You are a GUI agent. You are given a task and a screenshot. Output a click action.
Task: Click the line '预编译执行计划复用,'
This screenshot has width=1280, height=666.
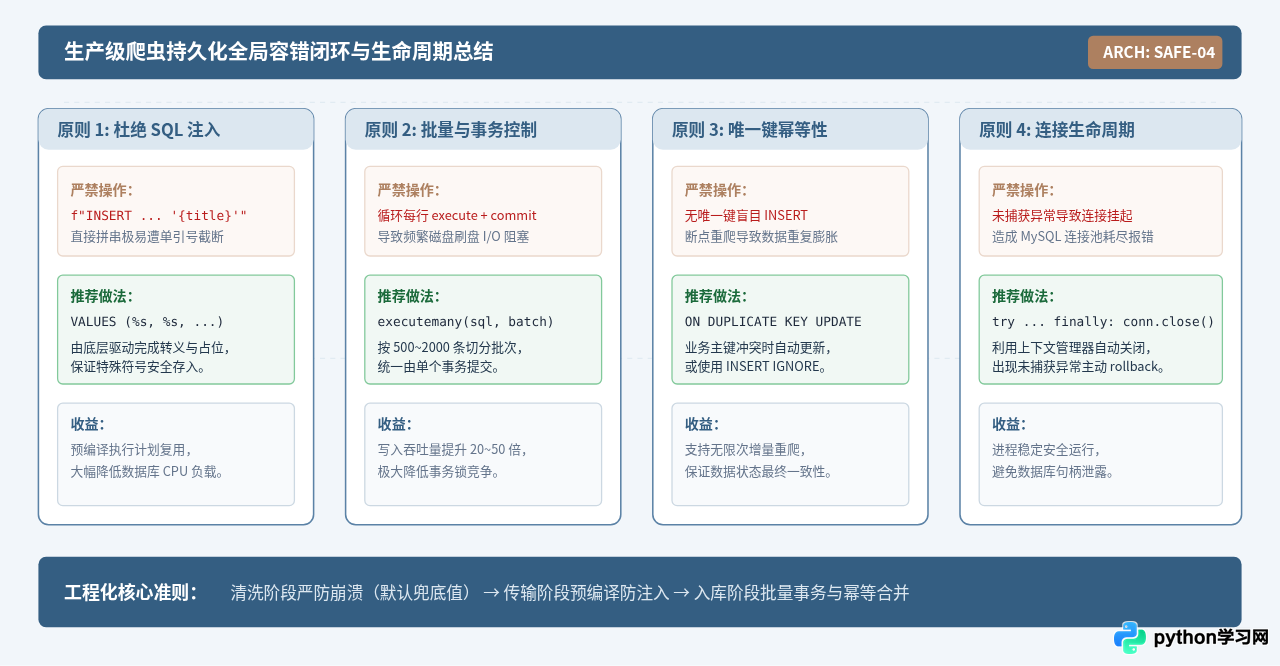[131, 450]
